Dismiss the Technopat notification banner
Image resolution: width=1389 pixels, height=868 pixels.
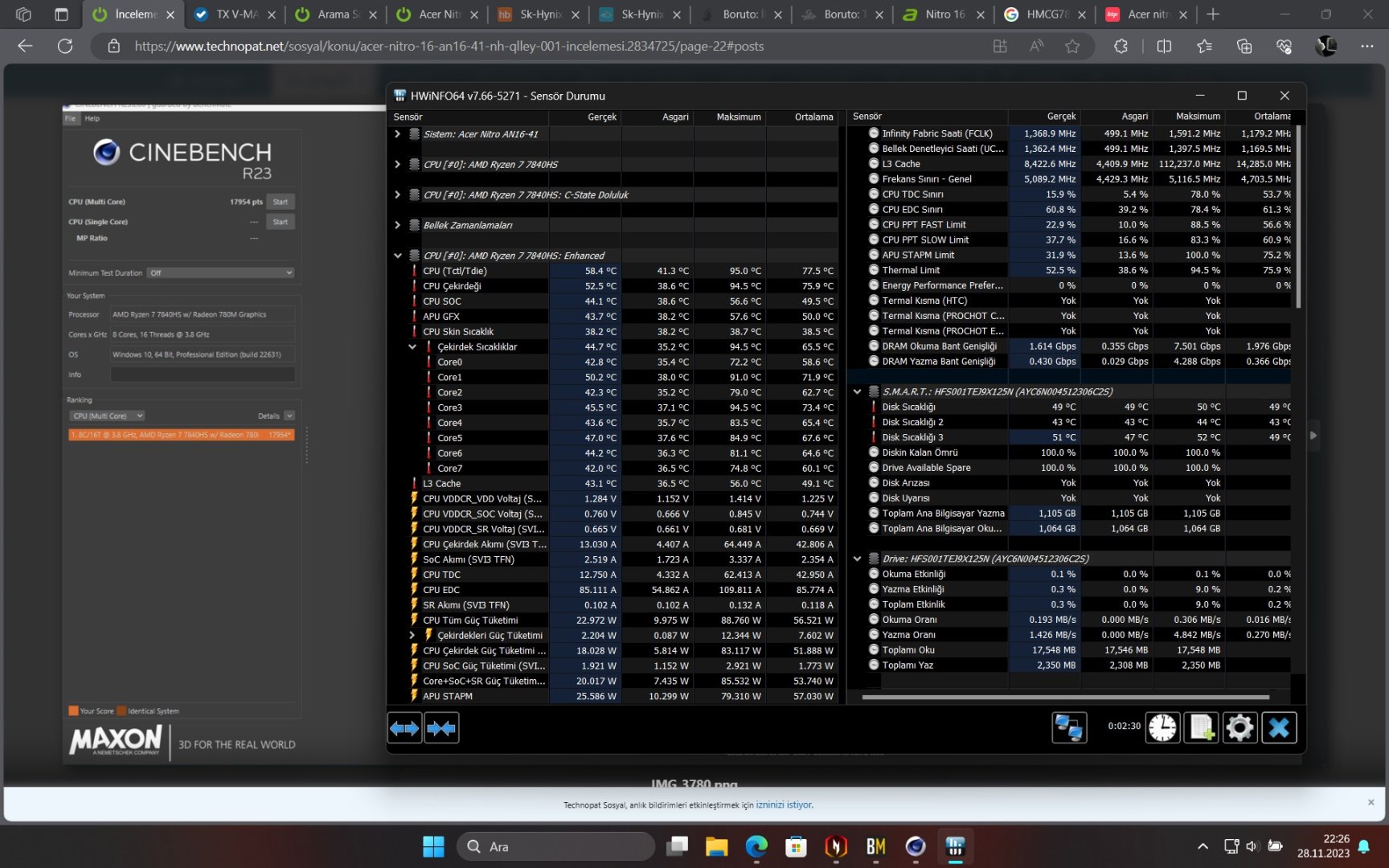click(x=1371, y=802)
